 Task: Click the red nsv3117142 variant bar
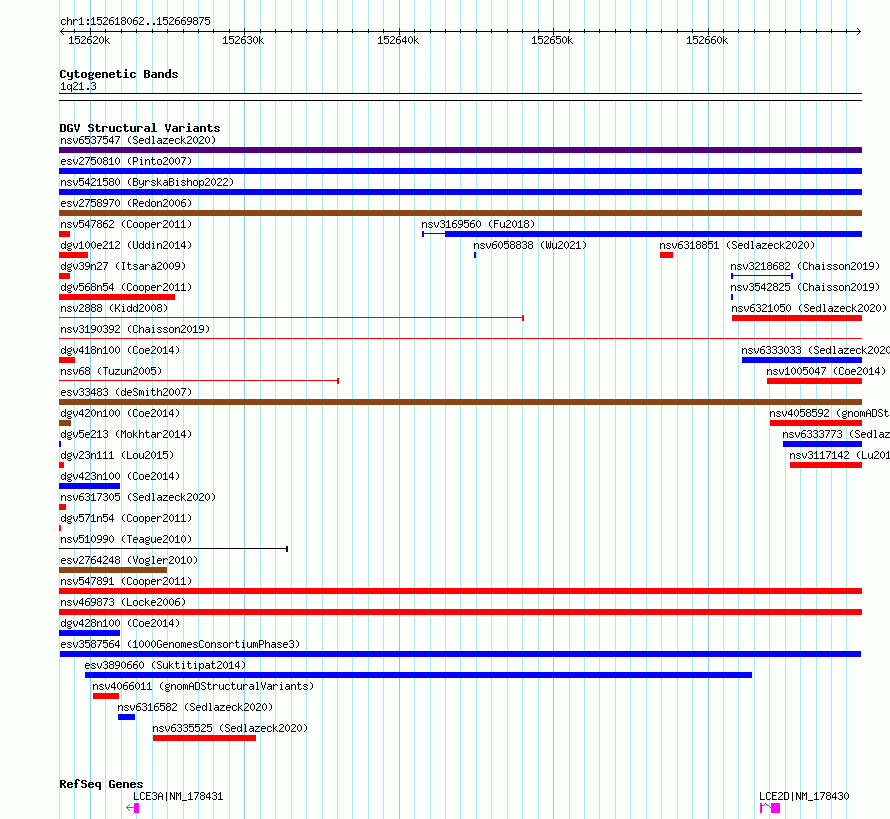tap(826, 465)
